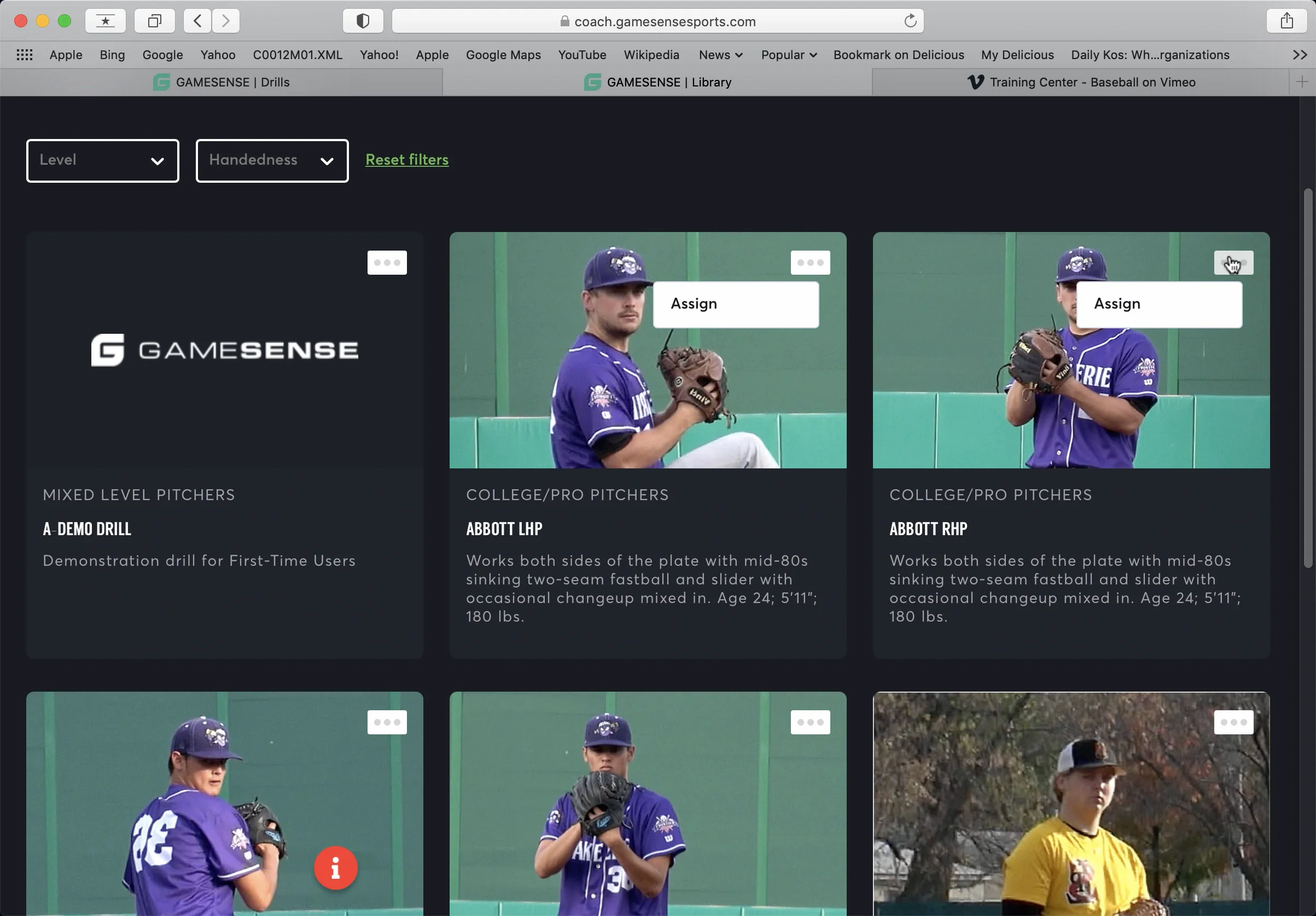The height and width of the screenshot is (916, 1316).
Task: Switch to Training Center Vimeo tab
Action: click(1080, 82)
